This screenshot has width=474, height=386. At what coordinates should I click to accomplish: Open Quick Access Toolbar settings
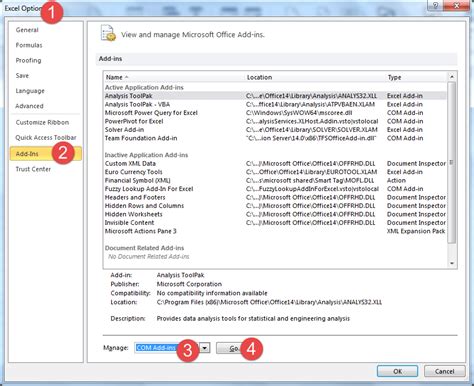click(46, 138)
